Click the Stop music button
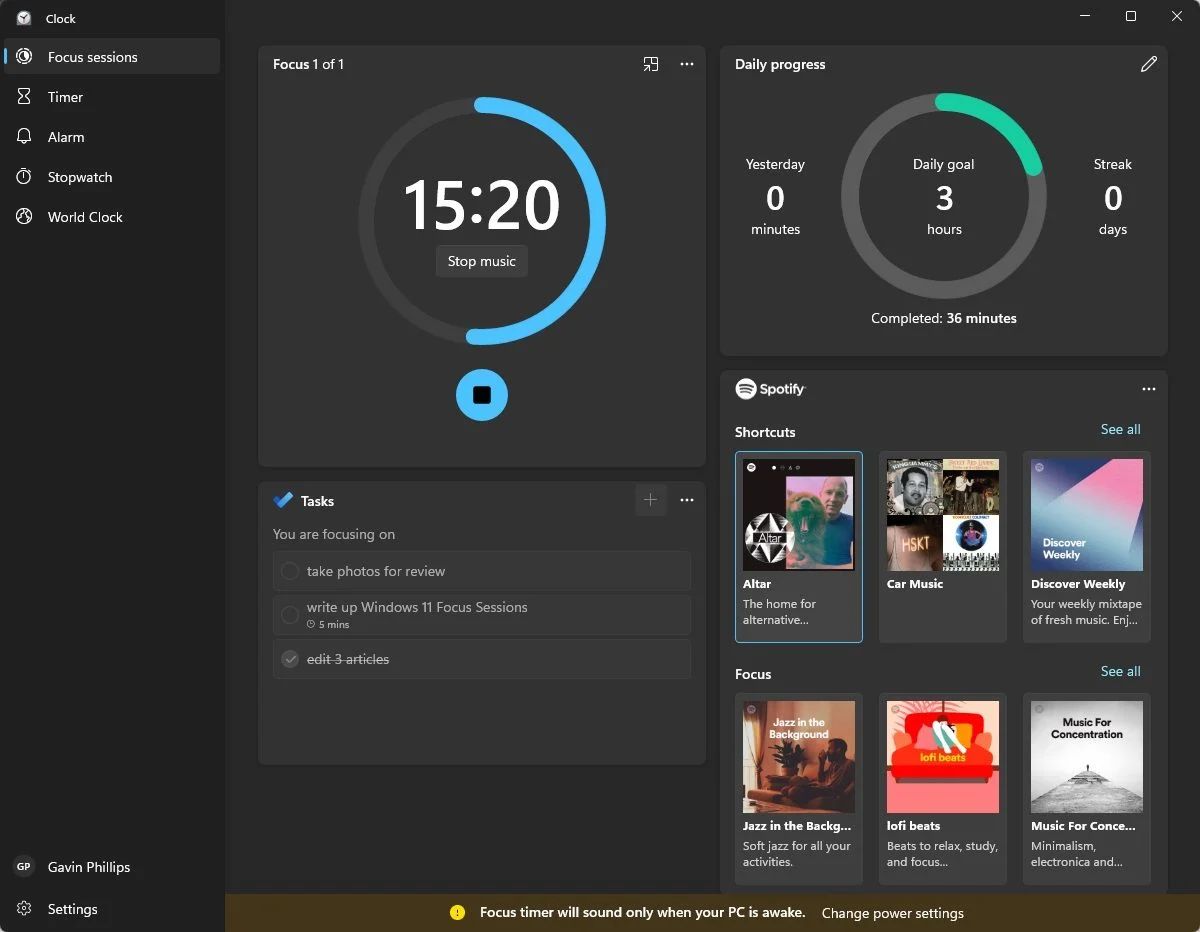Screen dimensions: 1200x932 pos(482,261)
